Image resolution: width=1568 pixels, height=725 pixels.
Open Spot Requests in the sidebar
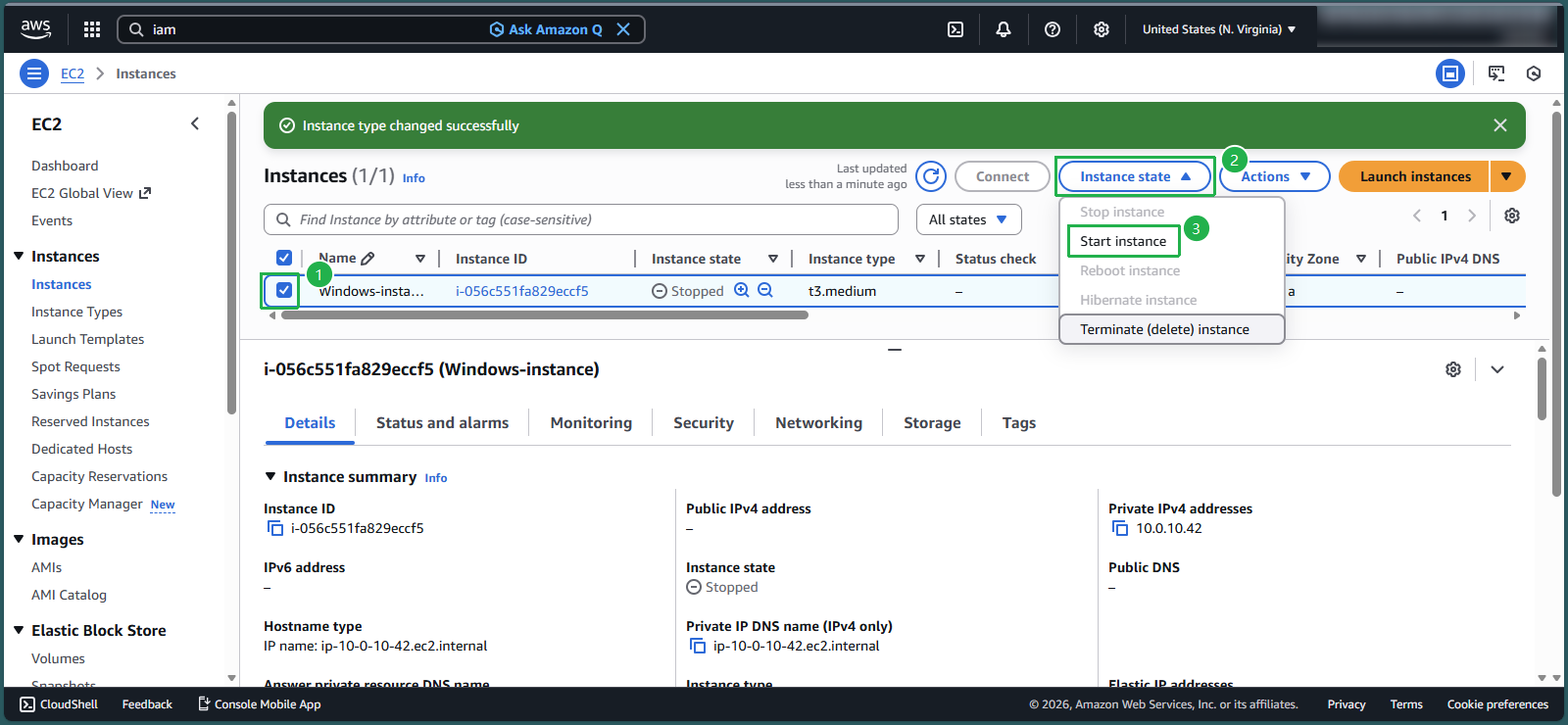pyautogui.click(x=75, y=366)
